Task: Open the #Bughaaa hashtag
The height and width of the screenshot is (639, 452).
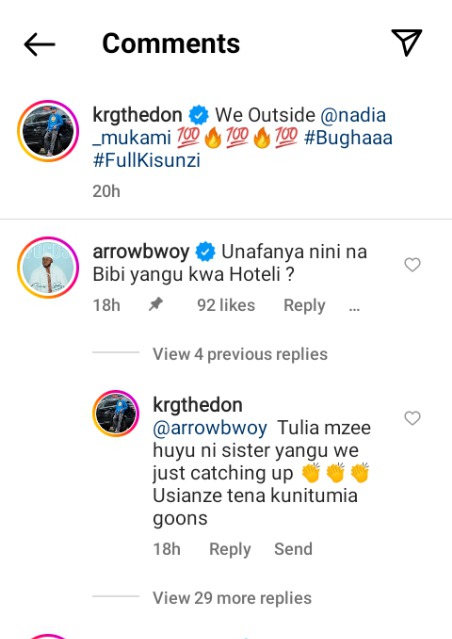Action: 348,138
